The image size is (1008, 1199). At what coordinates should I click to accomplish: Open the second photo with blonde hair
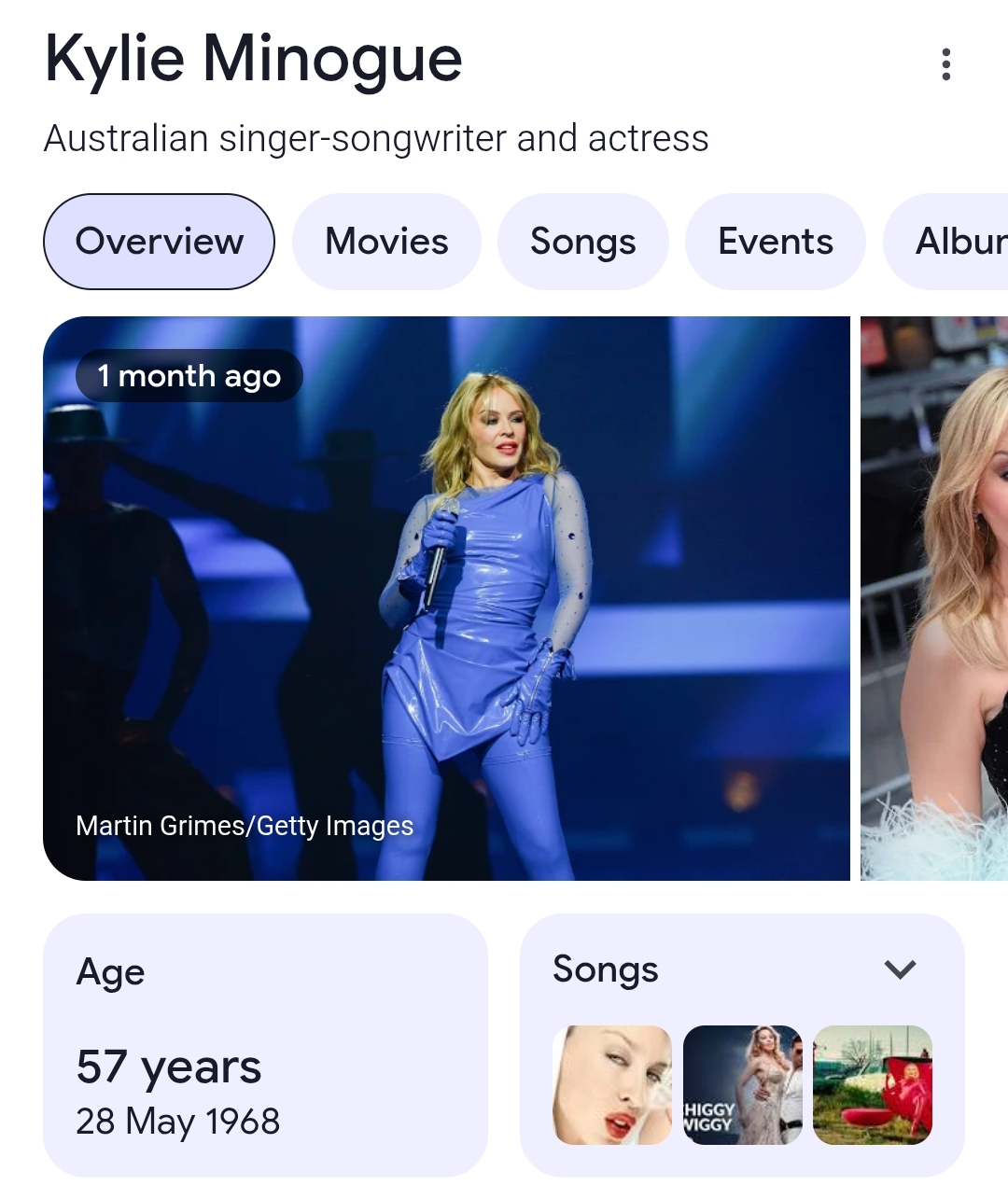point(934,598)
